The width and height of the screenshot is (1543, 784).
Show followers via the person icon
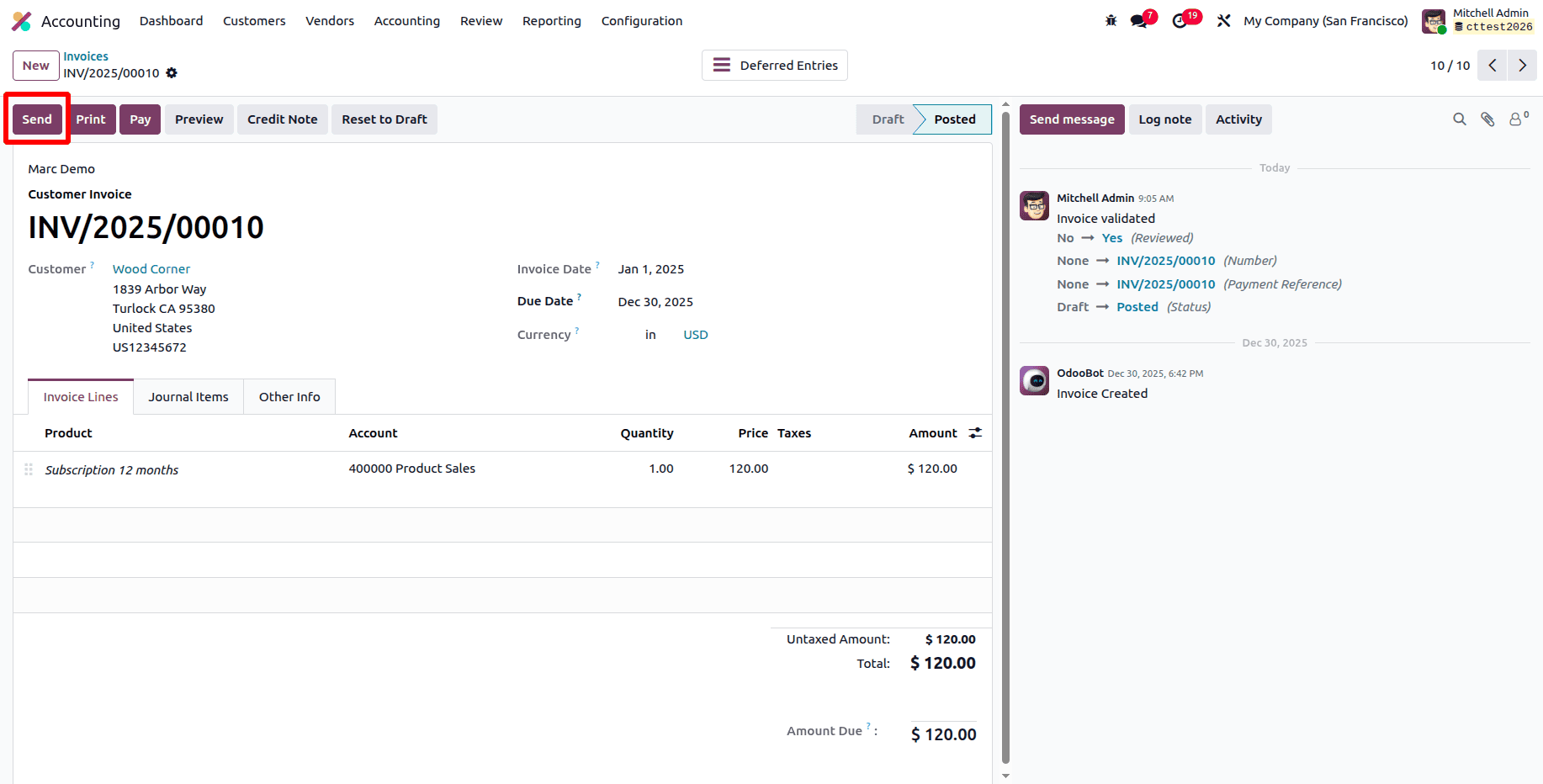point(1516,119)
